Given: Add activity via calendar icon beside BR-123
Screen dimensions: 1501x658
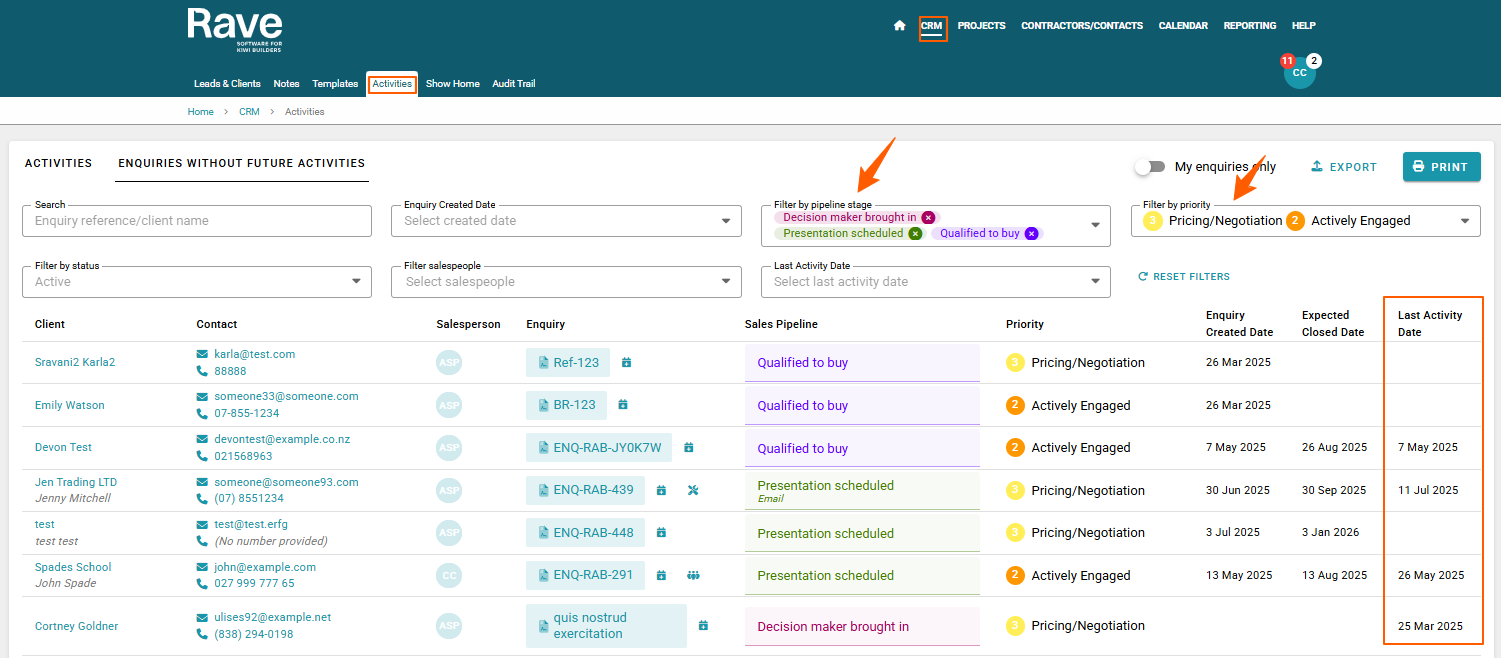Looking at the screenshot, I should [622, 405].
